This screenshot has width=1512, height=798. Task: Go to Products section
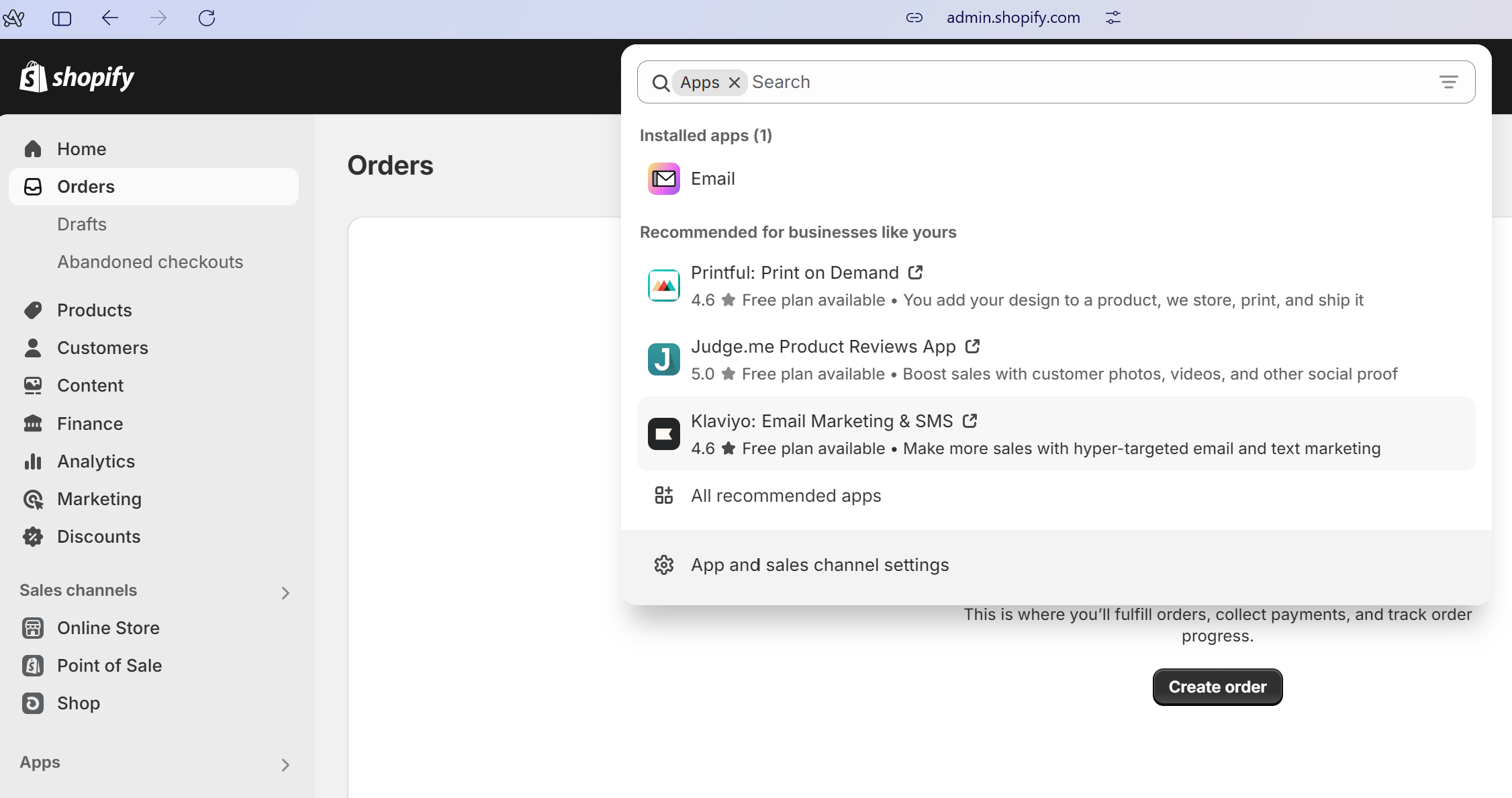coord(154,310)
